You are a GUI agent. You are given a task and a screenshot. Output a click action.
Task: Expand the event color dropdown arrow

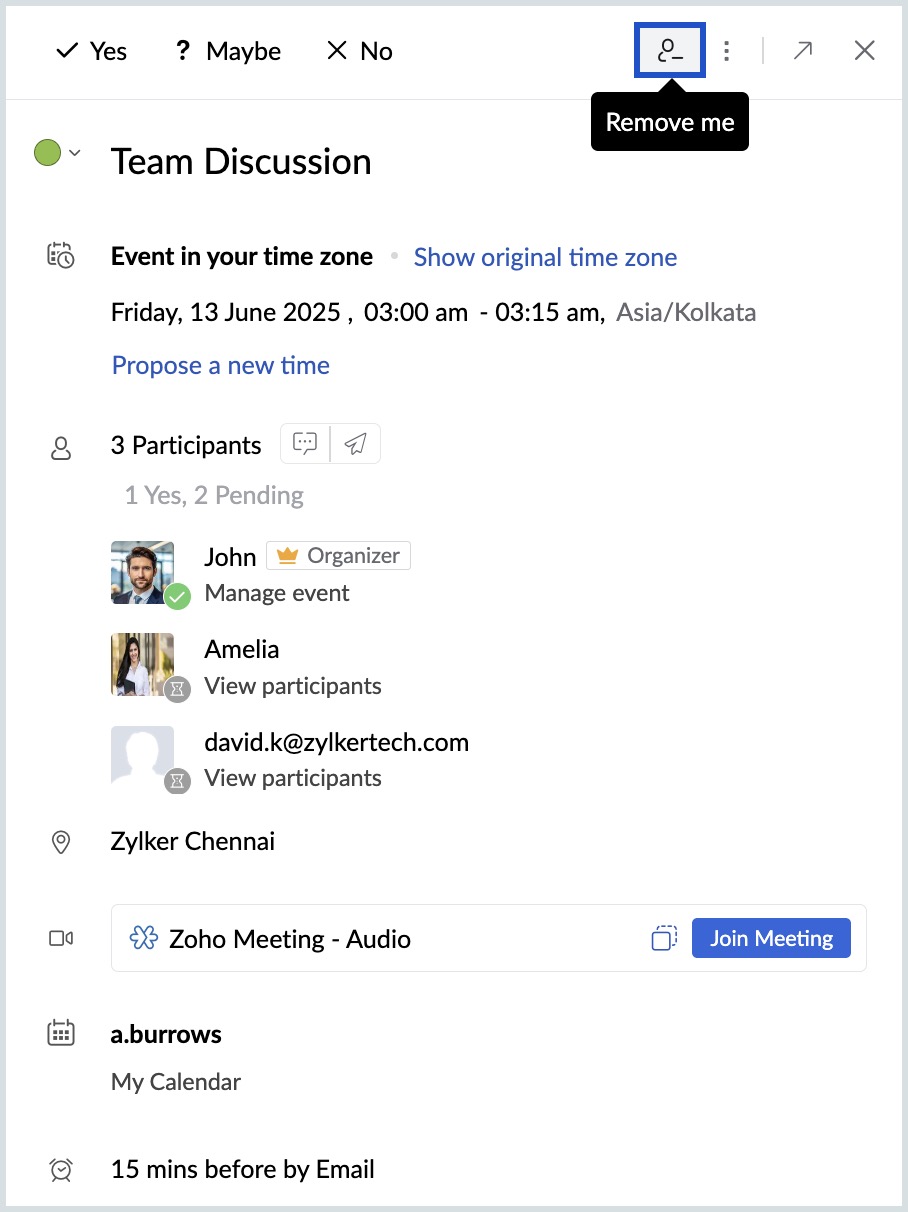click(75, 153)
